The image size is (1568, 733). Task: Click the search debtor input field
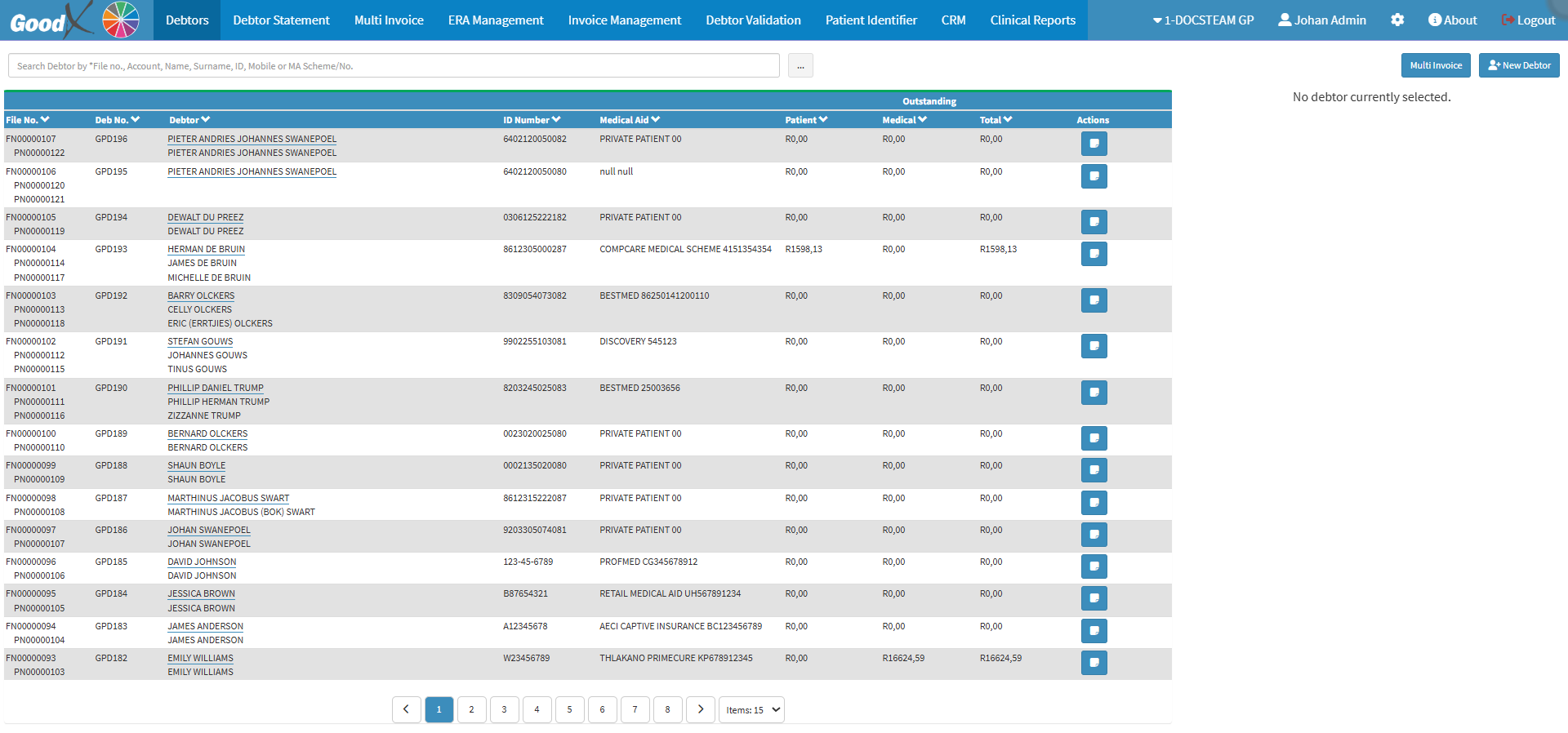click(x=394, y=65)
